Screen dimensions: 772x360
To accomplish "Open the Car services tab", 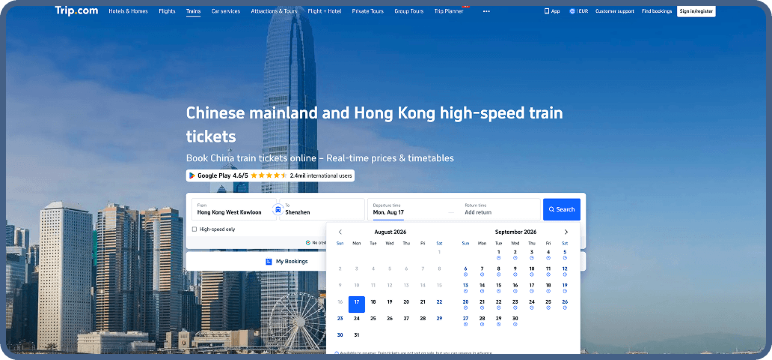I will tap(226, 11).
